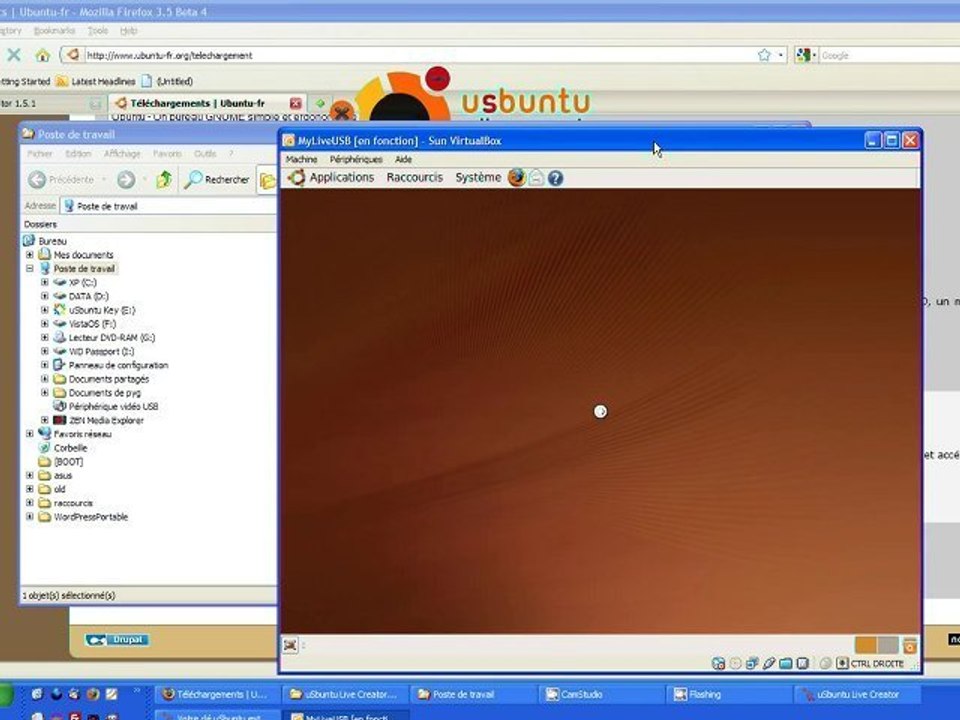Screen dimensions: 960x720
Task: Open uSbuntu Live Creator with dart icon
Action: pyautogui.click(x=857, y=694)
